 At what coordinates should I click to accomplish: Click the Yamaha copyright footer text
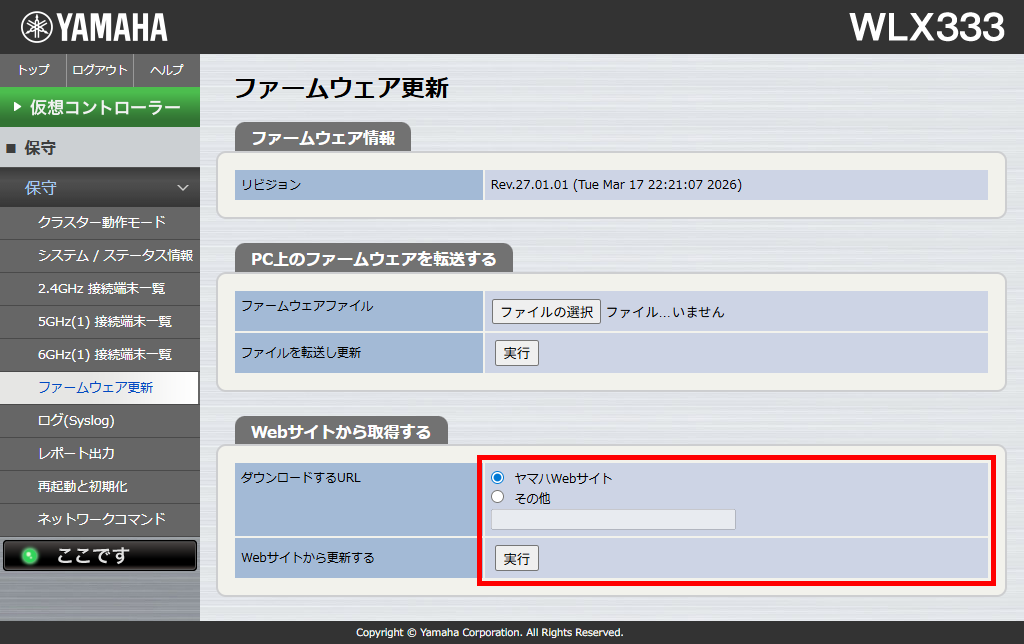(490, 632)
